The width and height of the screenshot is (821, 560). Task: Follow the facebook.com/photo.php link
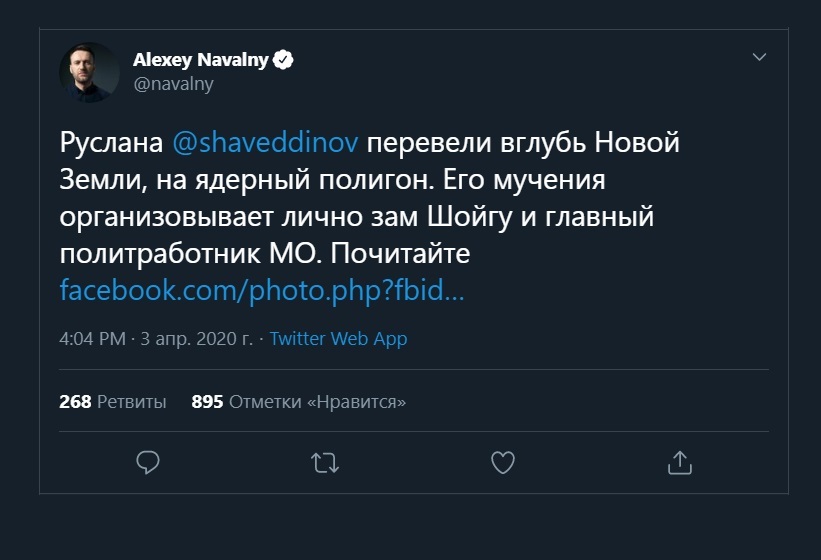click(262, 292)
